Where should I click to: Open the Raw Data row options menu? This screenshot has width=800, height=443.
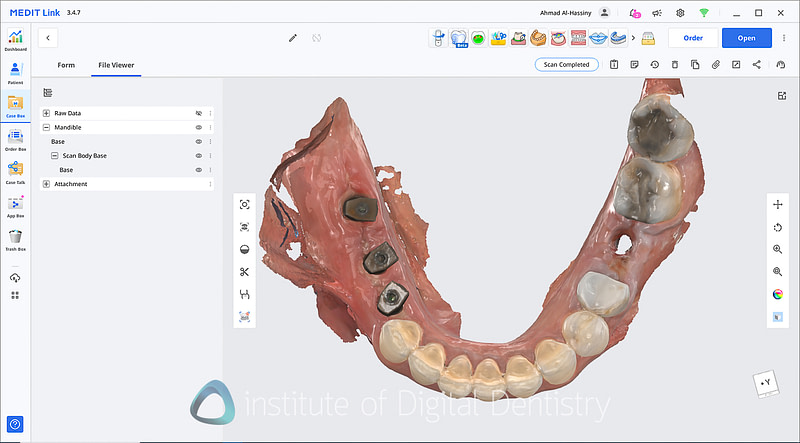210,113
